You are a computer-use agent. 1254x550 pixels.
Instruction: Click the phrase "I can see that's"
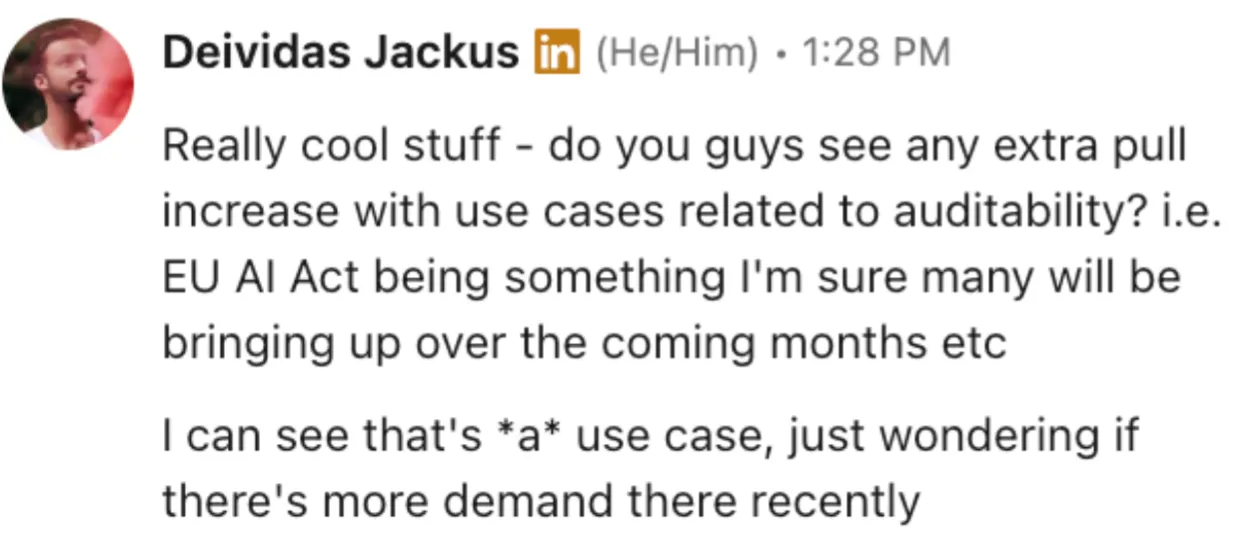pyautogui.click(x=325, y=436)
